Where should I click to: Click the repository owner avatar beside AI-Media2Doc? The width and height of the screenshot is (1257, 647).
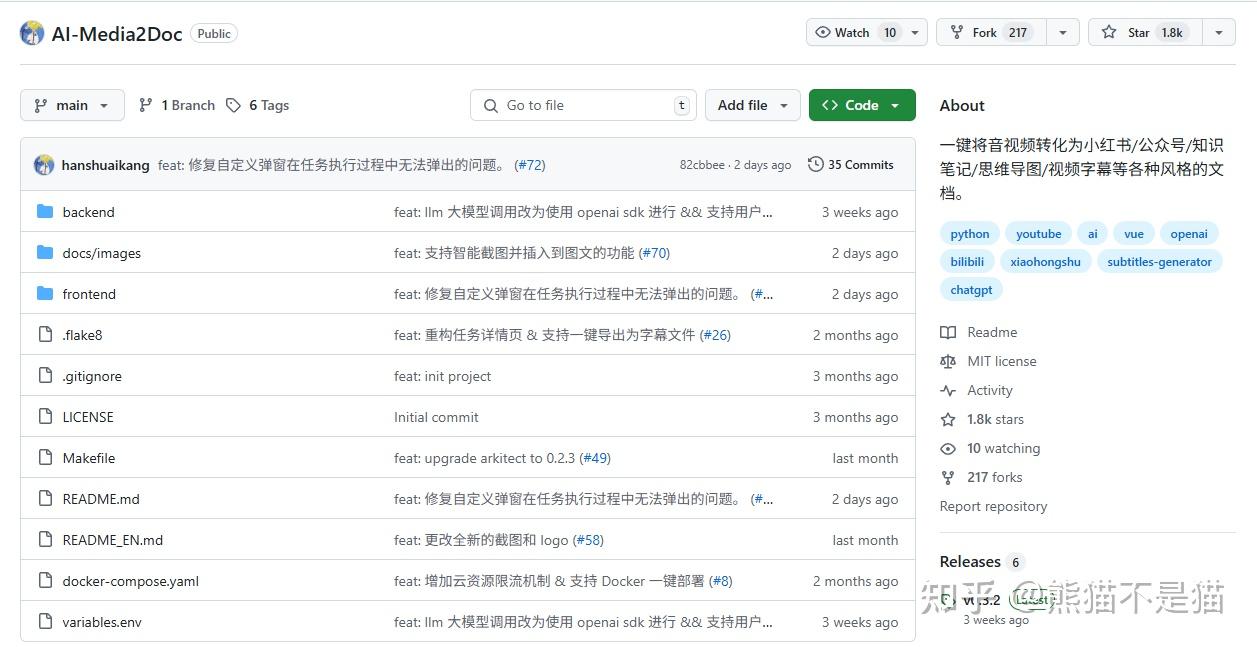[x=32, y=33]
